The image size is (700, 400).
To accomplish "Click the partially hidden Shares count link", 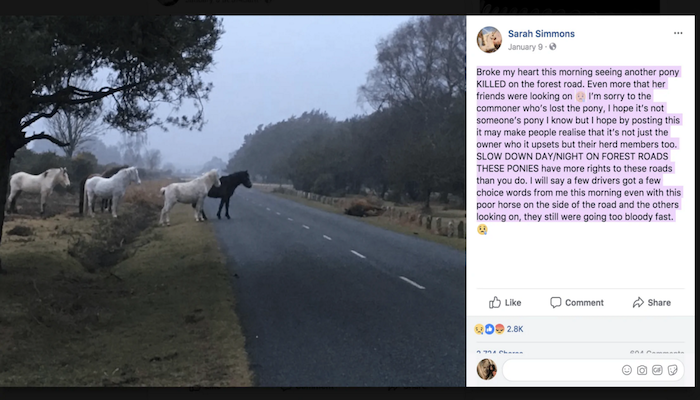I will click(x=500, y=352).
